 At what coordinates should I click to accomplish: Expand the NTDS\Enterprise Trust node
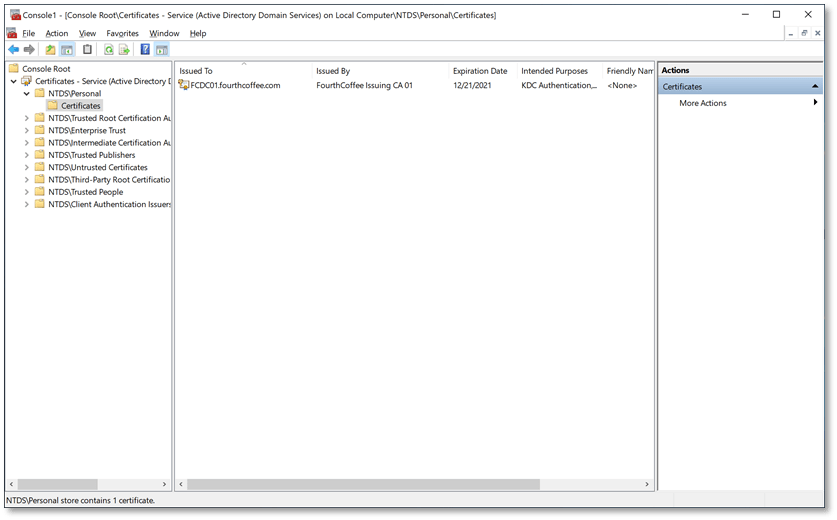point(27,131)
